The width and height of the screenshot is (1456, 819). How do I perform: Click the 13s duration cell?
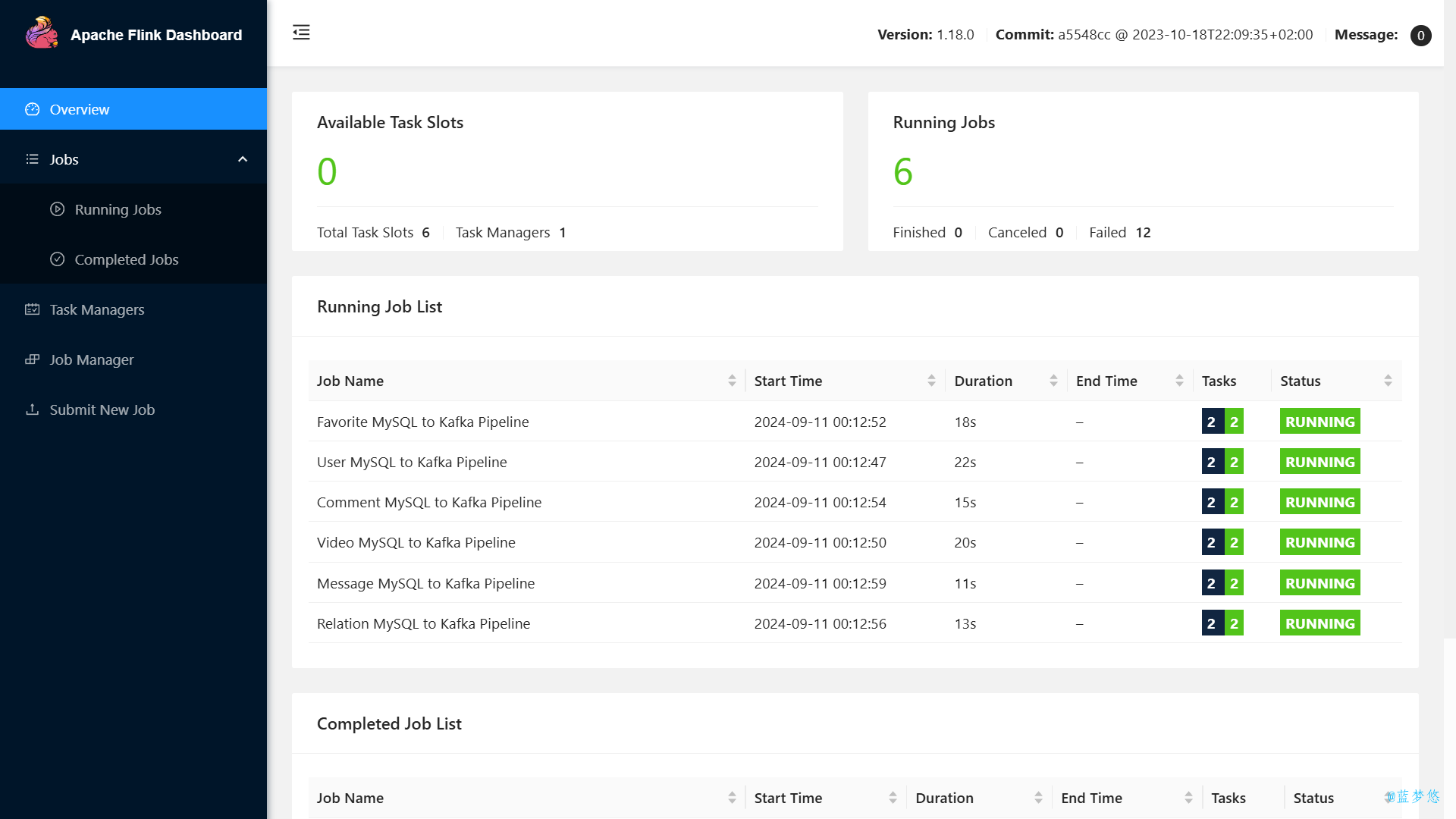tap(965, 623)
